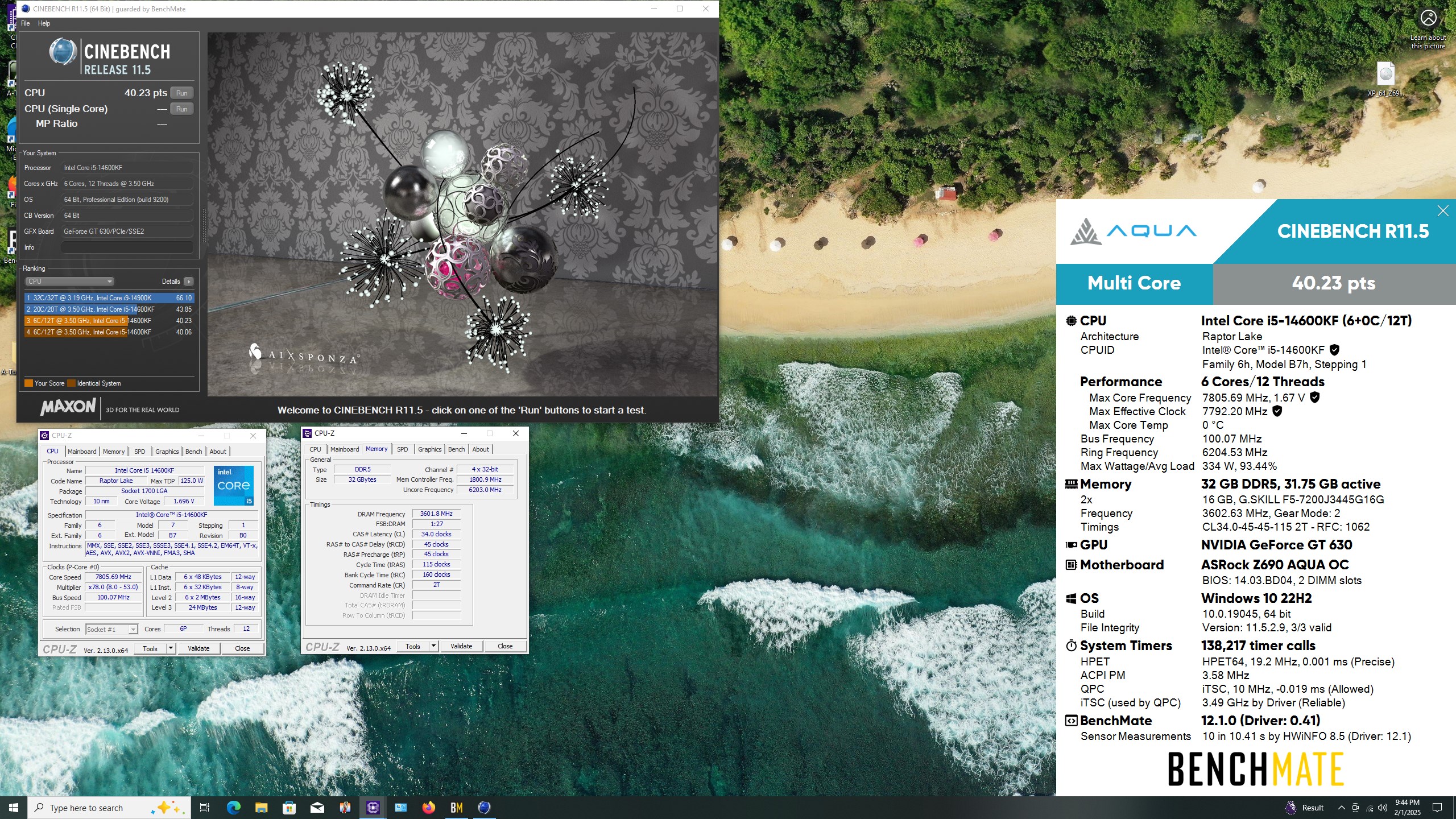Viewport: 1456px width, 819px height.
Task: Close the BenchMate result panel
Action: click(1443, 211)
